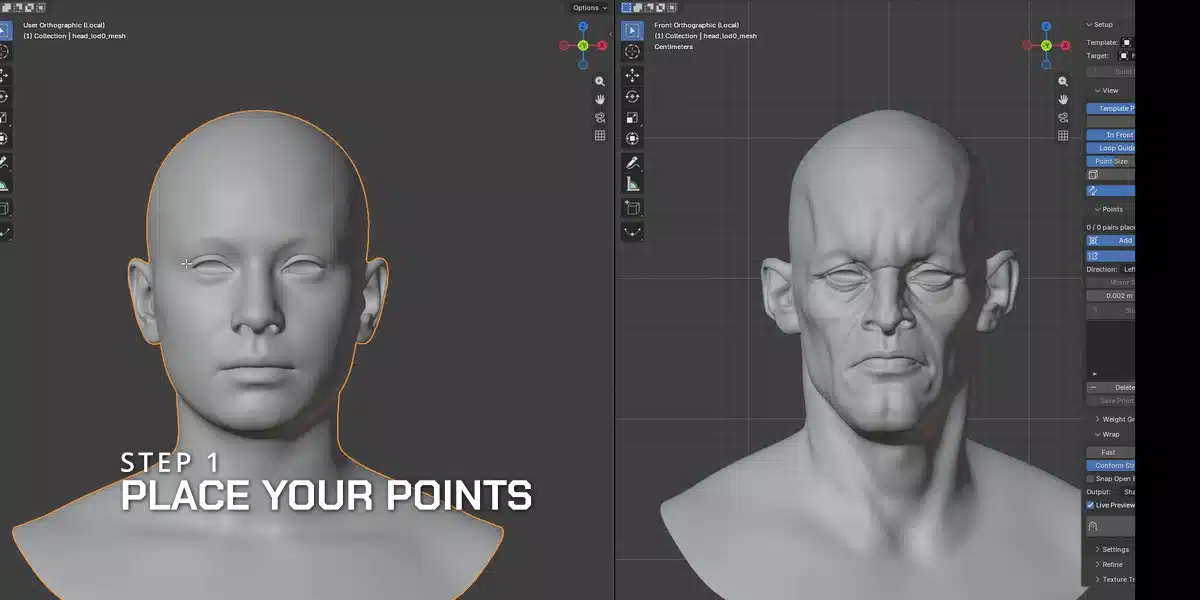Click green Y axis on left viewport gizmo
Viewport: 1200px width, 600px height.
click(583, 45)
